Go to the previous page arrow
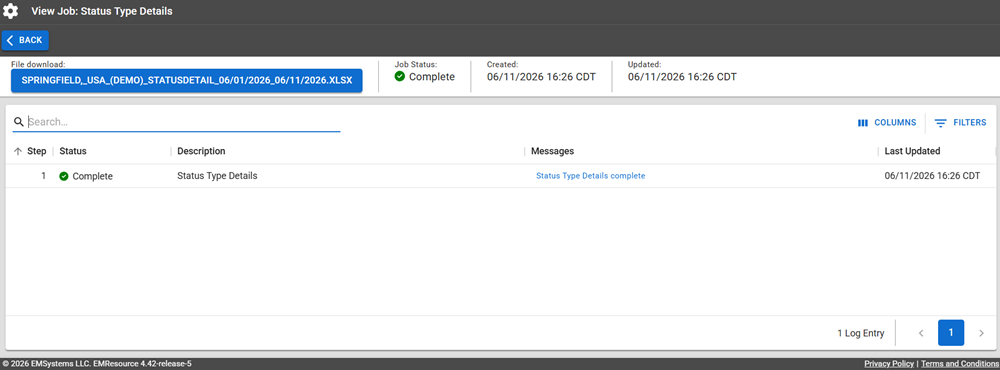Screen dimensions: 1000x370 [921, 333]
